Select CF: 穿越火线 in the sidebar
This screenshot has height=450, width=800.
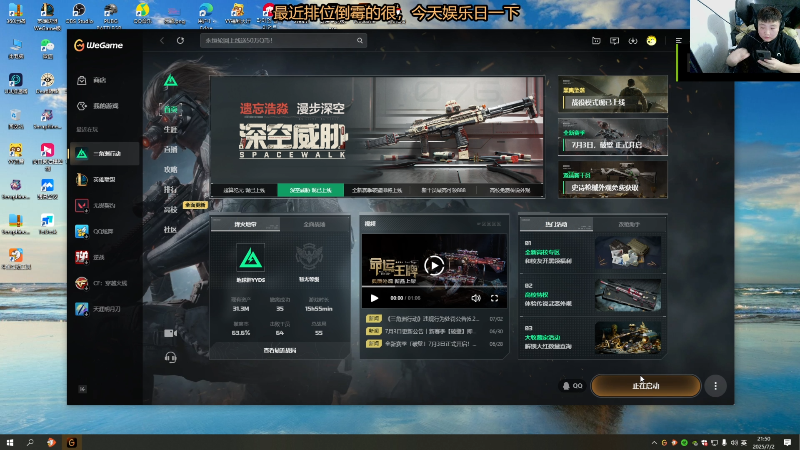pyautogui.click(x=104, y=283)
